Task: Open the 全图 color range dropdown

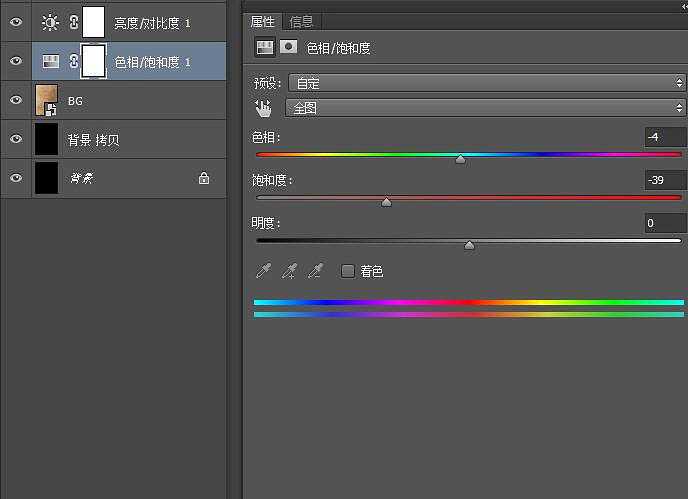Action: click(485, 107)
